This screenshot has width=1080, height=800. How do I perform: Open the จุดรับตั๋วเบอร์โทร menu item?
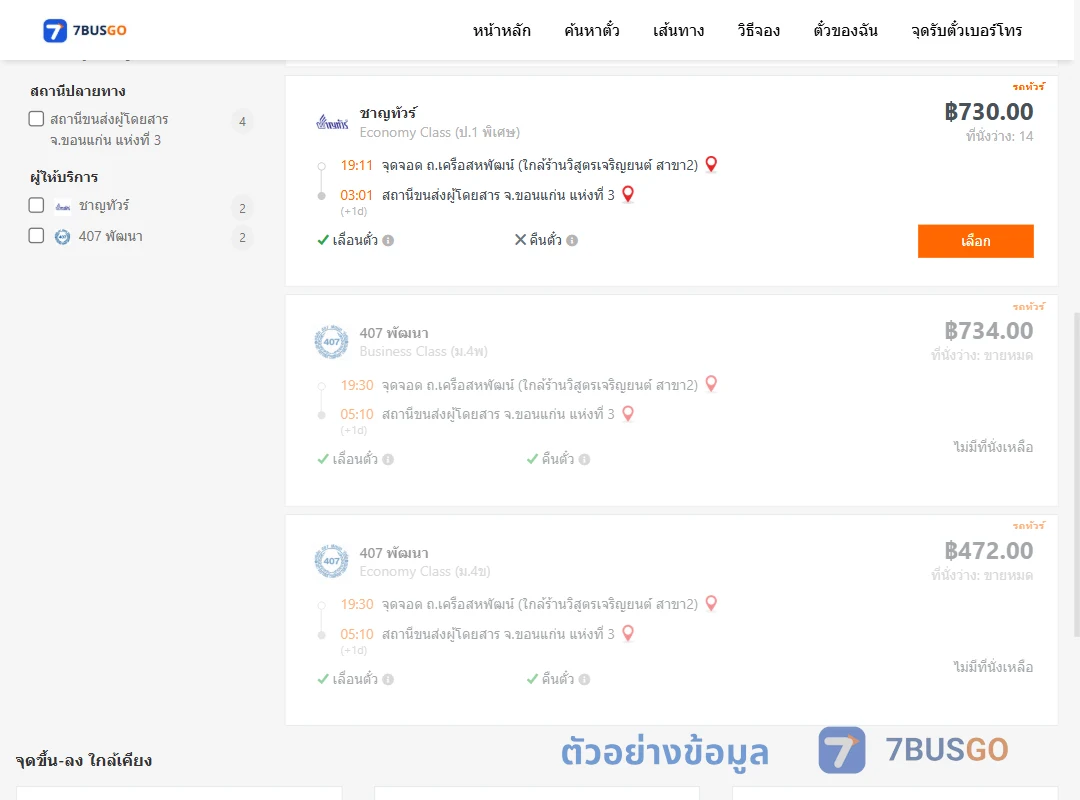pos(966,30)
